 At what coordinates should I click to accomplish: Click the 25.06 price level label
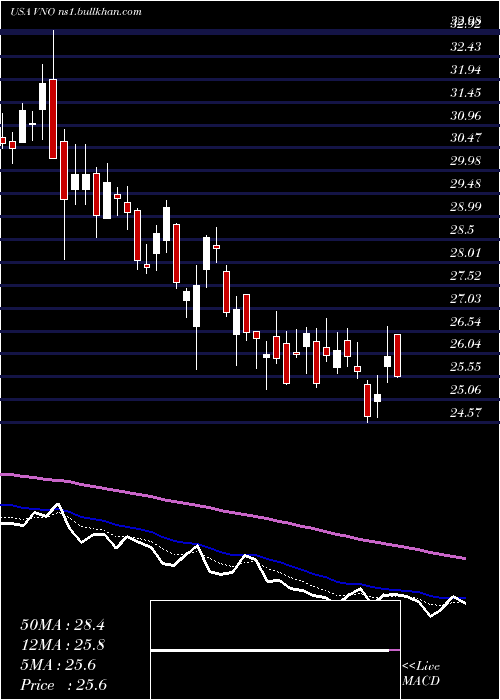(x=466, y=390)
